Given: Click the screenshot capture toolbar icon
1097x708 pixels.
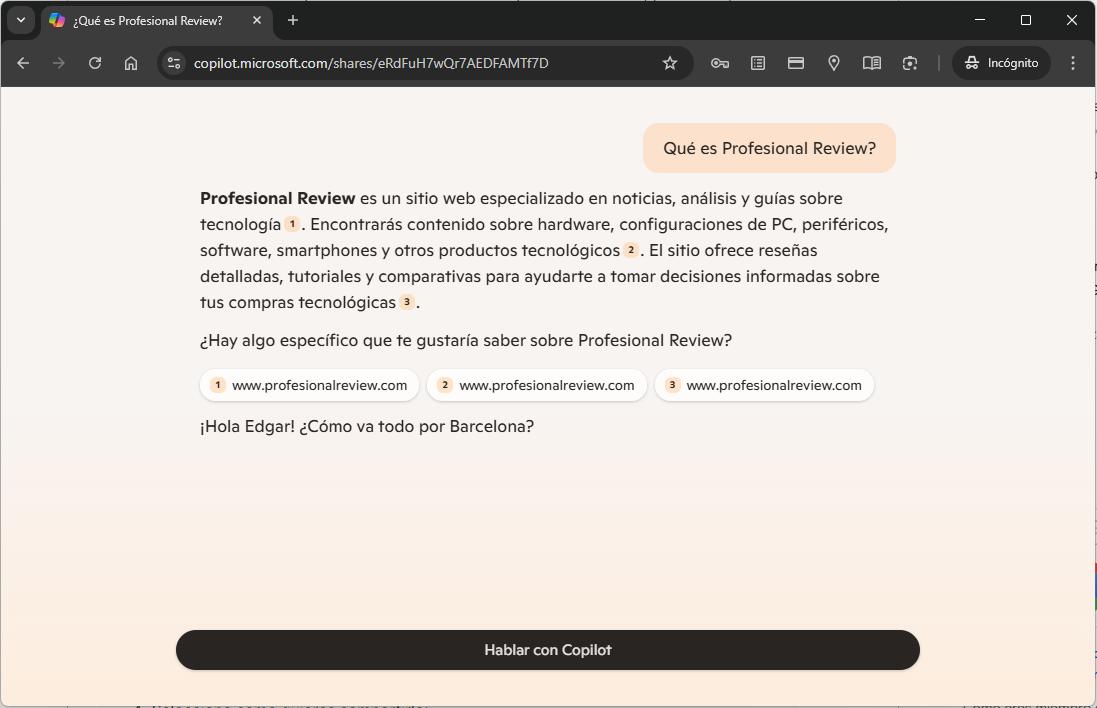Looking at the screenshot, I should coord(910,63).
